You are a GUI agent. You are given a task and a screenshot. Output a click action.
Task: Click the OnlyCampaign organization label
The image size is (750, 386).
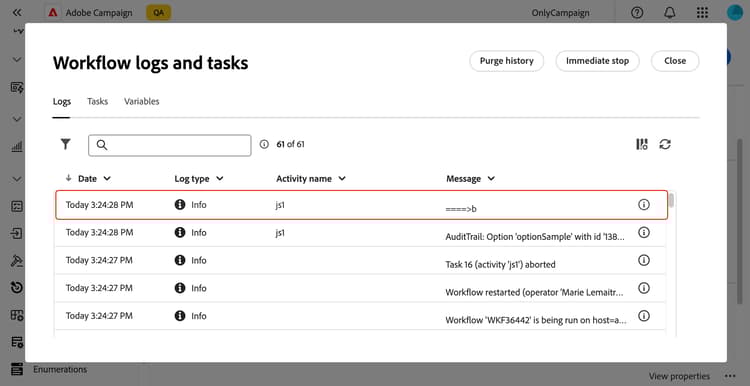[x=560, y=13]
